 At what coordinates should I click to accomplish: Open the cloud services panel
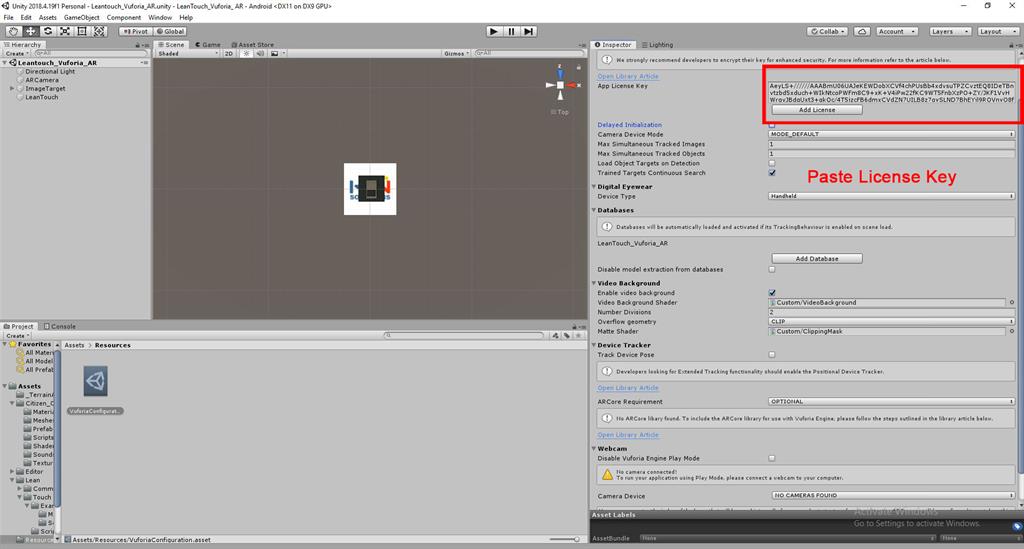[x=862, y=31]
